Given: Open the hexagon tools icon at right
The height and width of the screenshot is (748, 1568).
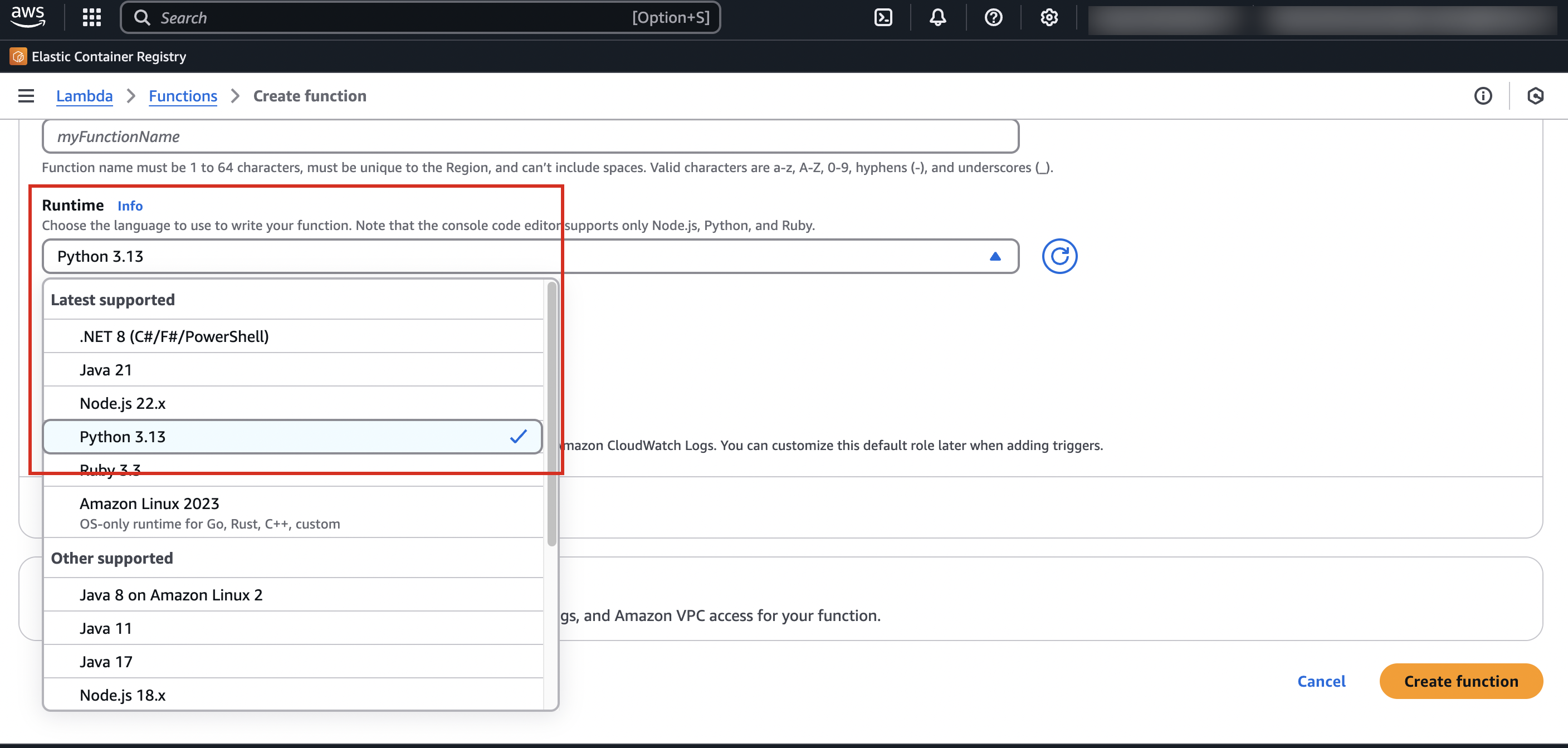Looking at the screenshot, I should pyautogui.click(x=1535, y=96).
